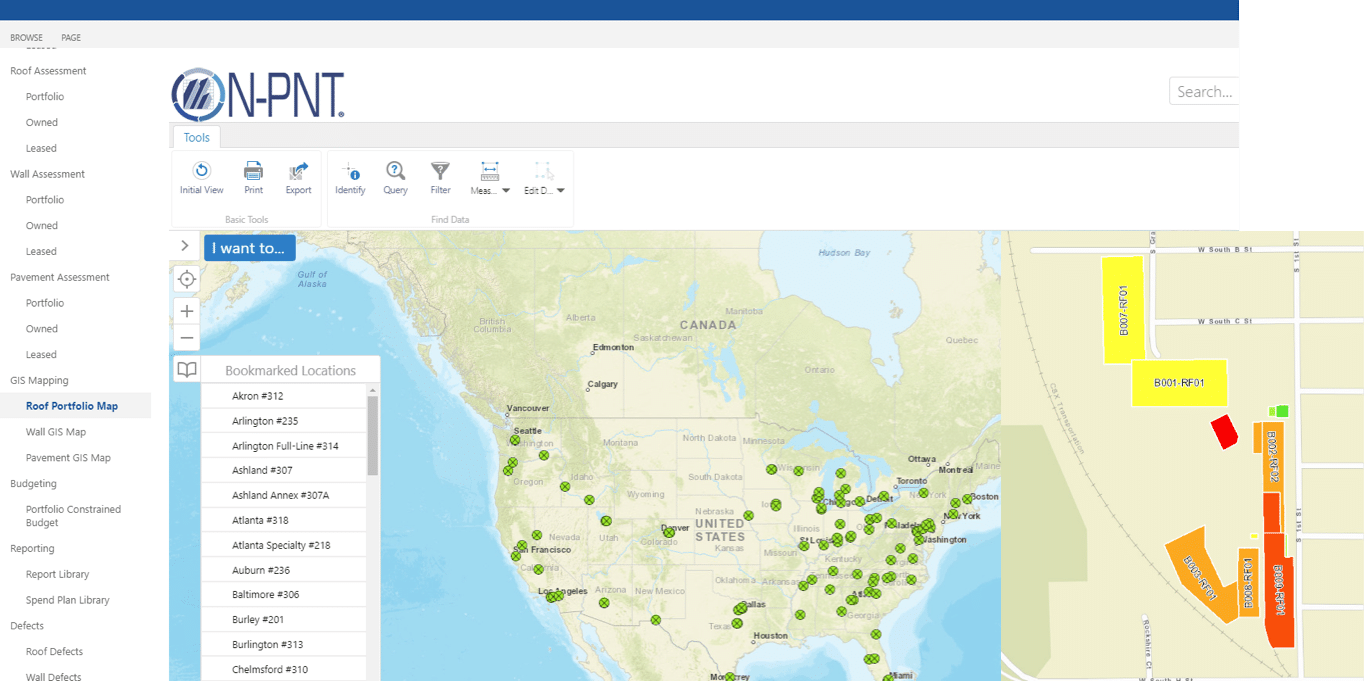1364x681 pixels.
Task: Open the BROWSE ribbon tab
Action: [x=26, y=38]
